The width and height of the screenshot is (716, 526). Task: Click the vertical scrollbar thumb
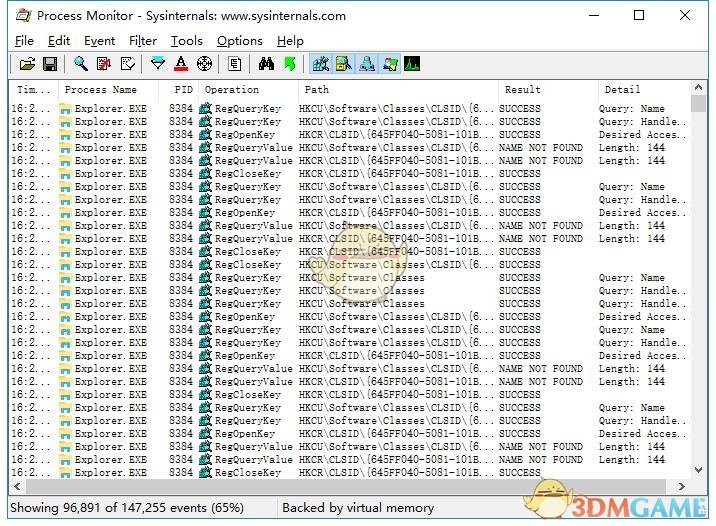pyautogui.click(x=698, y=103)
